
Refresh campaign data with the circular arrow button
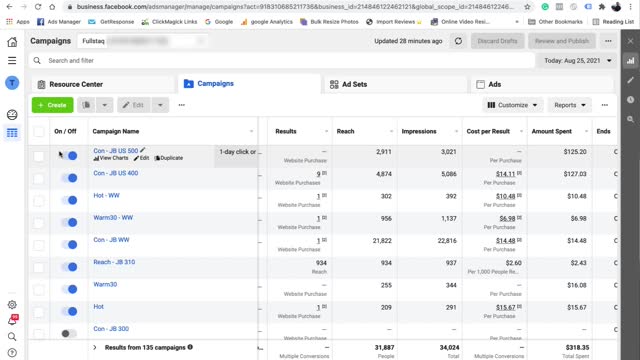coord(458,41)
